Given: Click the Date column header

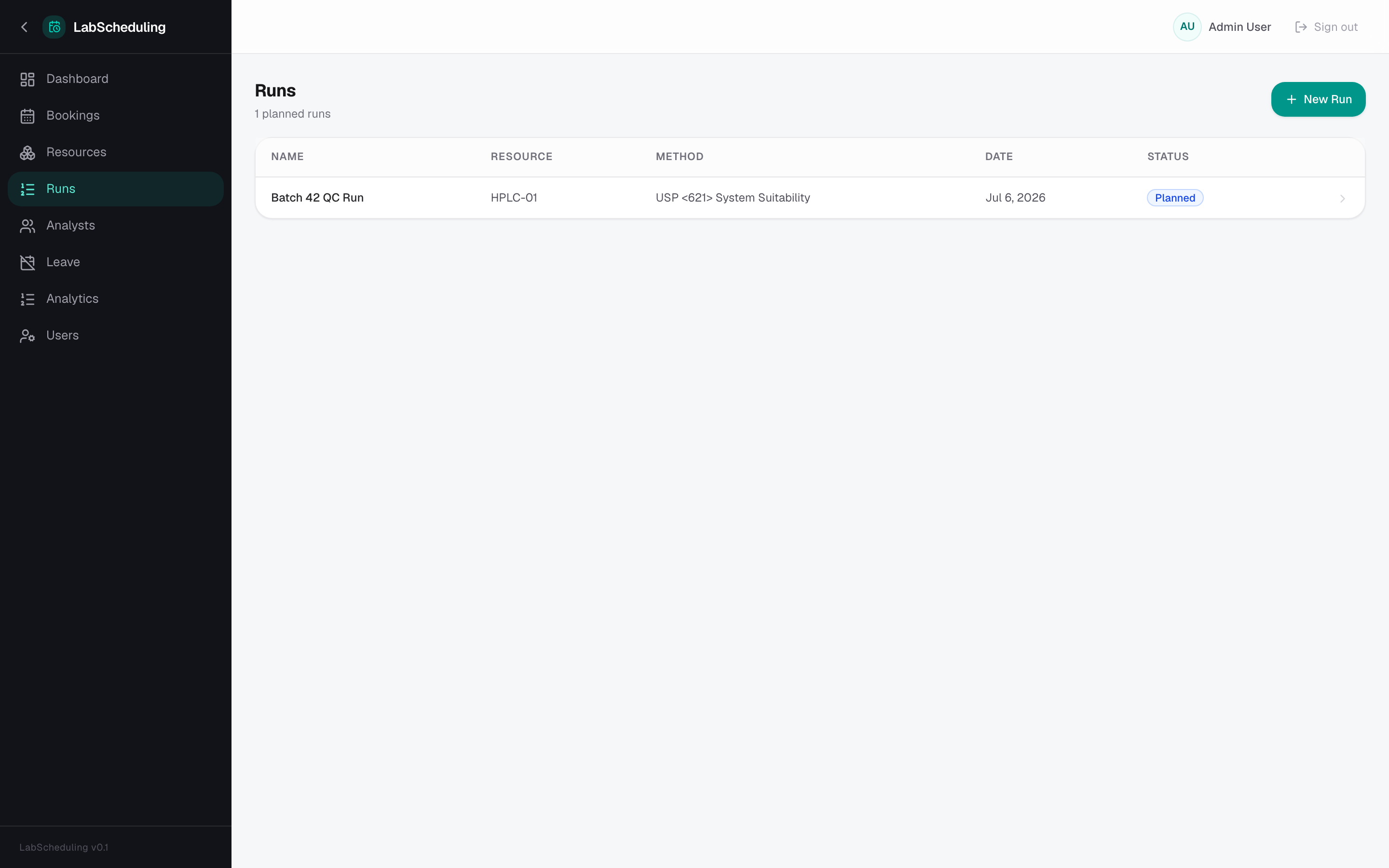Looking at the screenshot, I should pyautogui.click(x=999, y=157).
